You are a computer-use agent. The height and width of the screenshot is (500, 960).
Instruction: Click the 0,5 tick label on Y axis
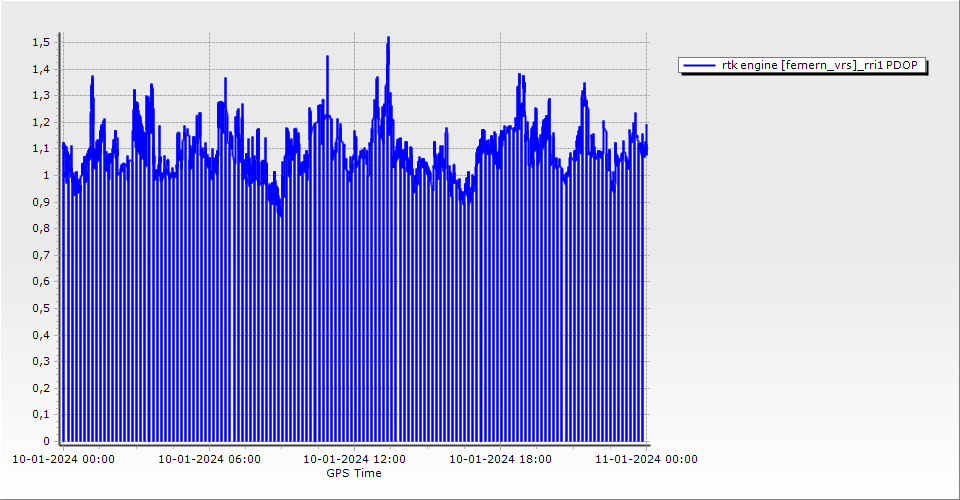tap(40, 308)
